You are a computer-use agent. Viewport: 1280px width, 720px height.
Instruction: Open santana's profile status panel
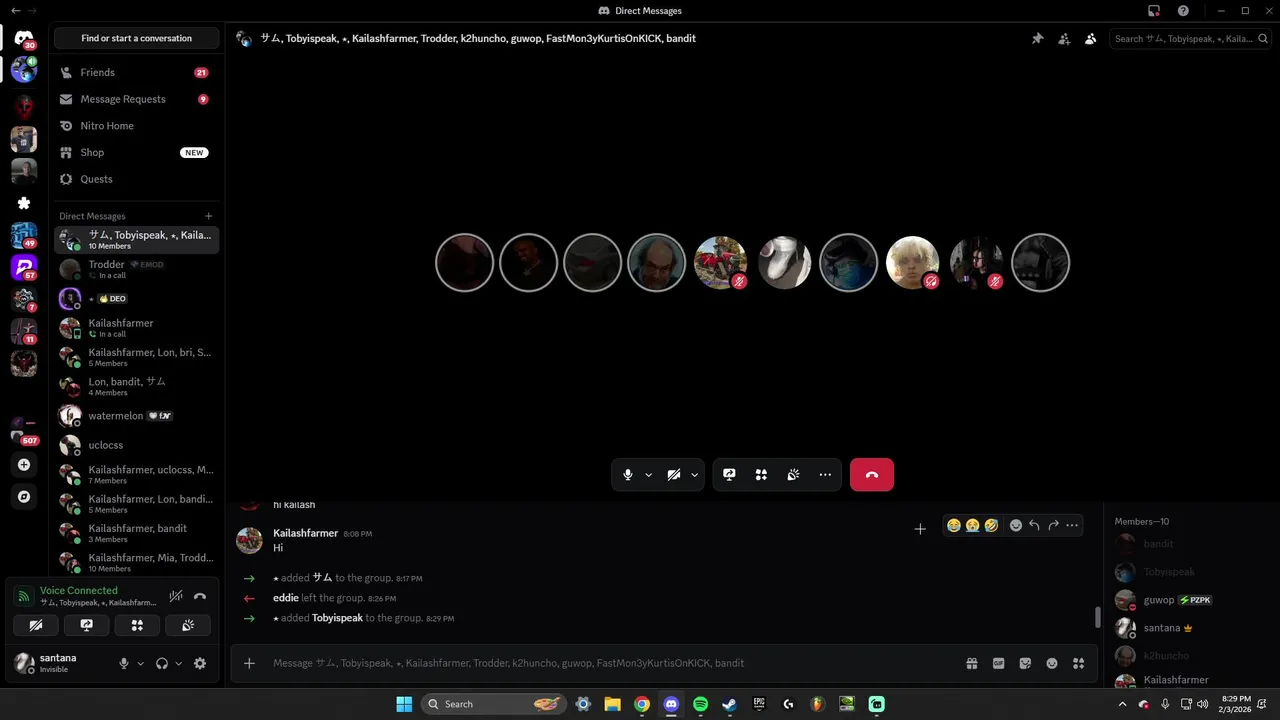[x=60, y=662]
